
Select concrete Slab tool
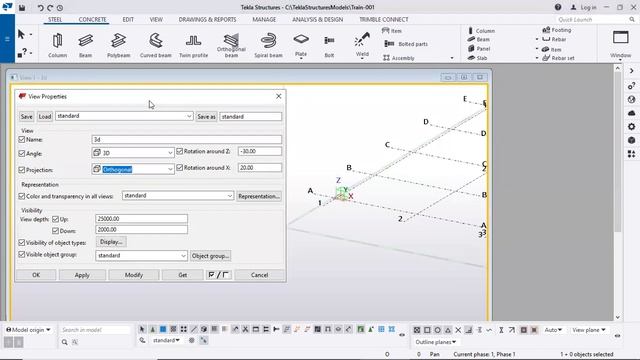click(x=477, y=58)
